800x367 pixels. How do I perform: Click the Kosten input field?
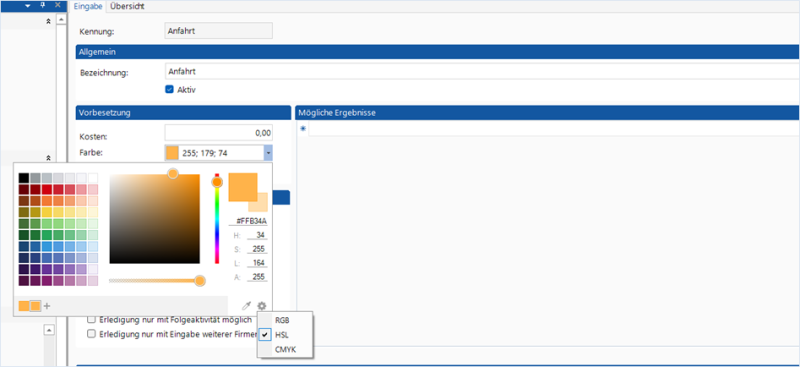[218, 133]
